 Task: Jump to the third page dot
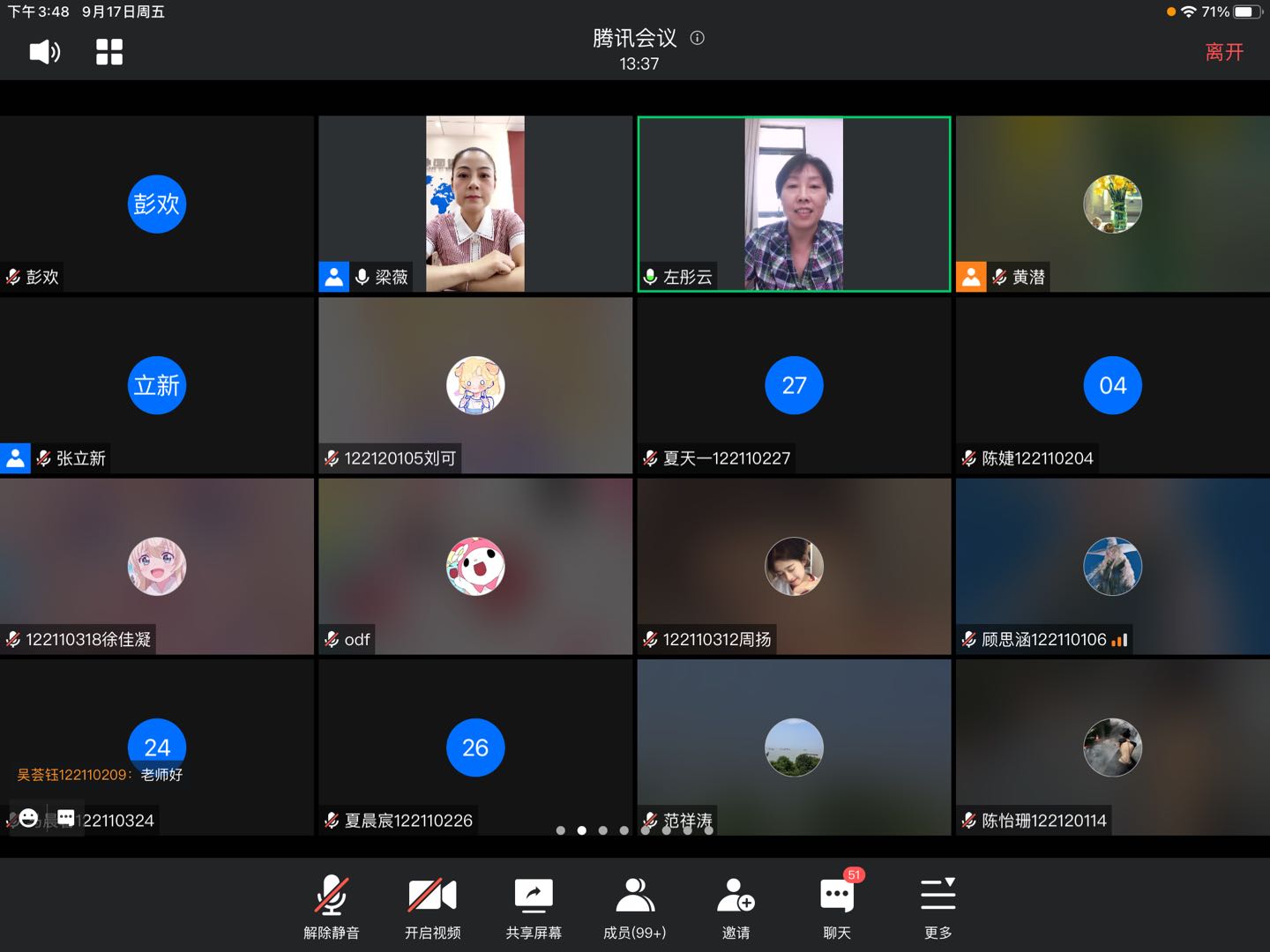[603, 830]
